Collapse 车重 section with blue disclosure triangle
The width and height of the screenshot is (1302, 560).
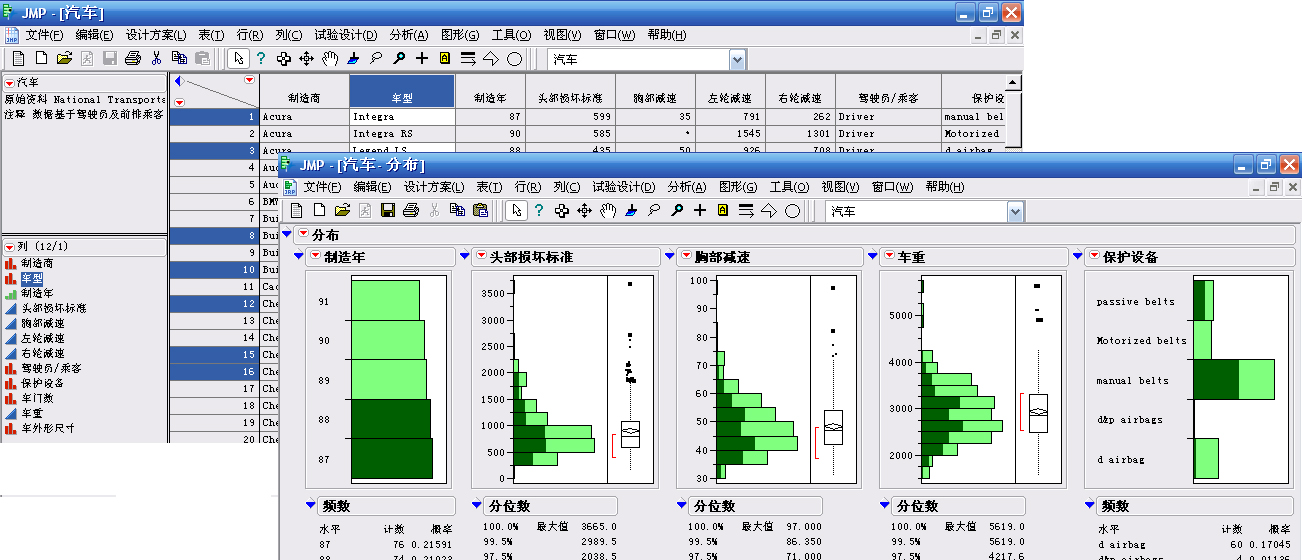point(872,257)
